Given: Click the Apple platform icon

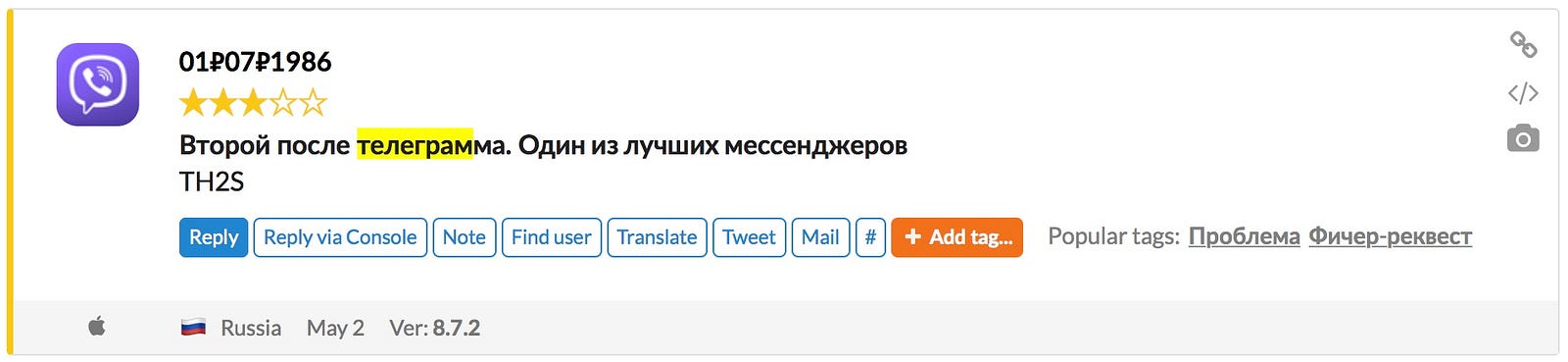Looking at the screenshot, I should (x=97, y=327).
